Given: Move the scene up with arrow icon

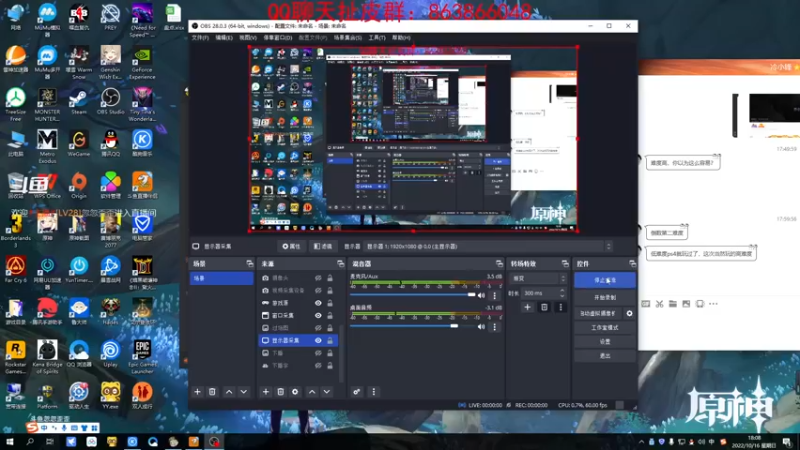Looking at the screenshot, I should (x=229, y=392).
